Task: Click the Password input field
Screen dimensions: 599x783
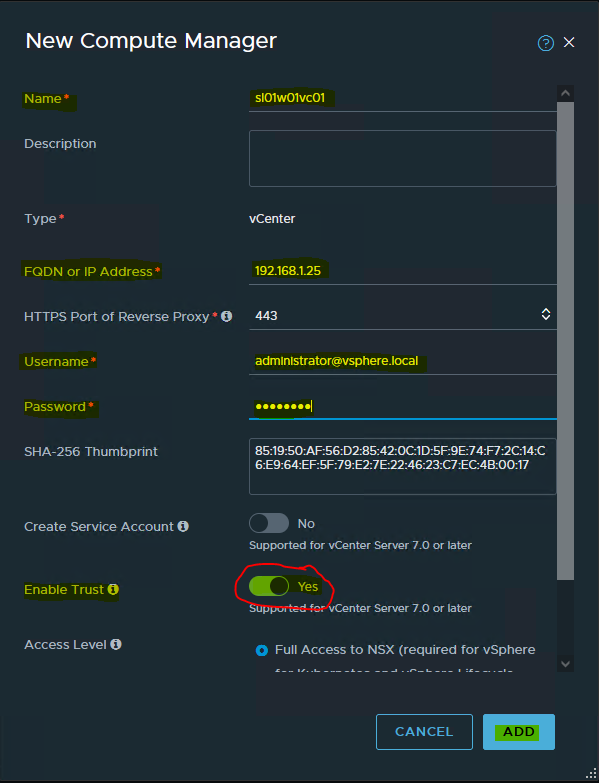Action: pyautogui.click(x=403, y=406)
